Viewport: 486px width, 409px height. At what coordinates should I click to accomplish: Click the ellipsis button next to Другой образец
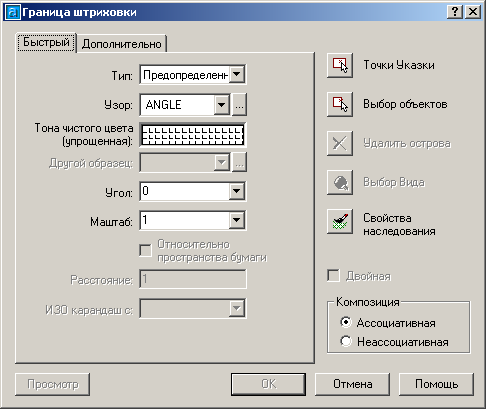[x=239, y=163]
